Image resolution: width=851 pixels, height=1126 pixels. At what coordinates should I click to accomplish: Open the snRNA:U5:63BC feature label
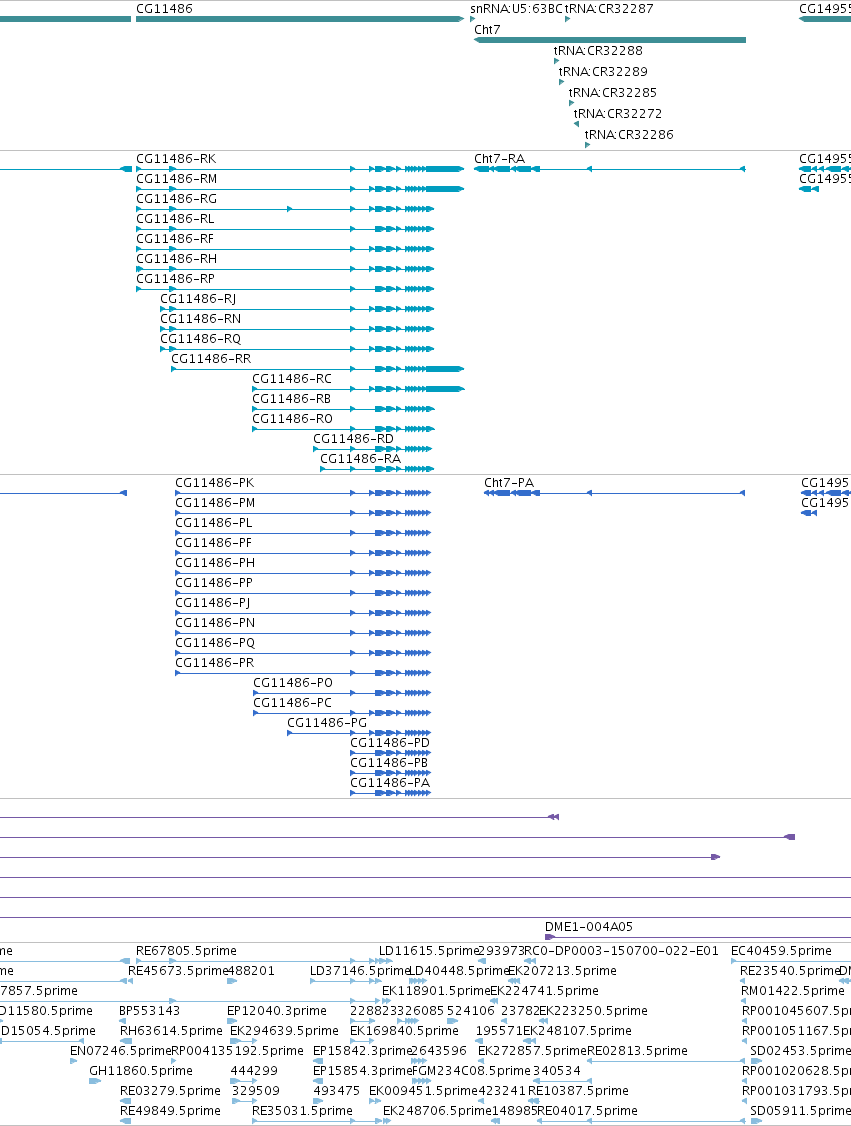[516, 9]
